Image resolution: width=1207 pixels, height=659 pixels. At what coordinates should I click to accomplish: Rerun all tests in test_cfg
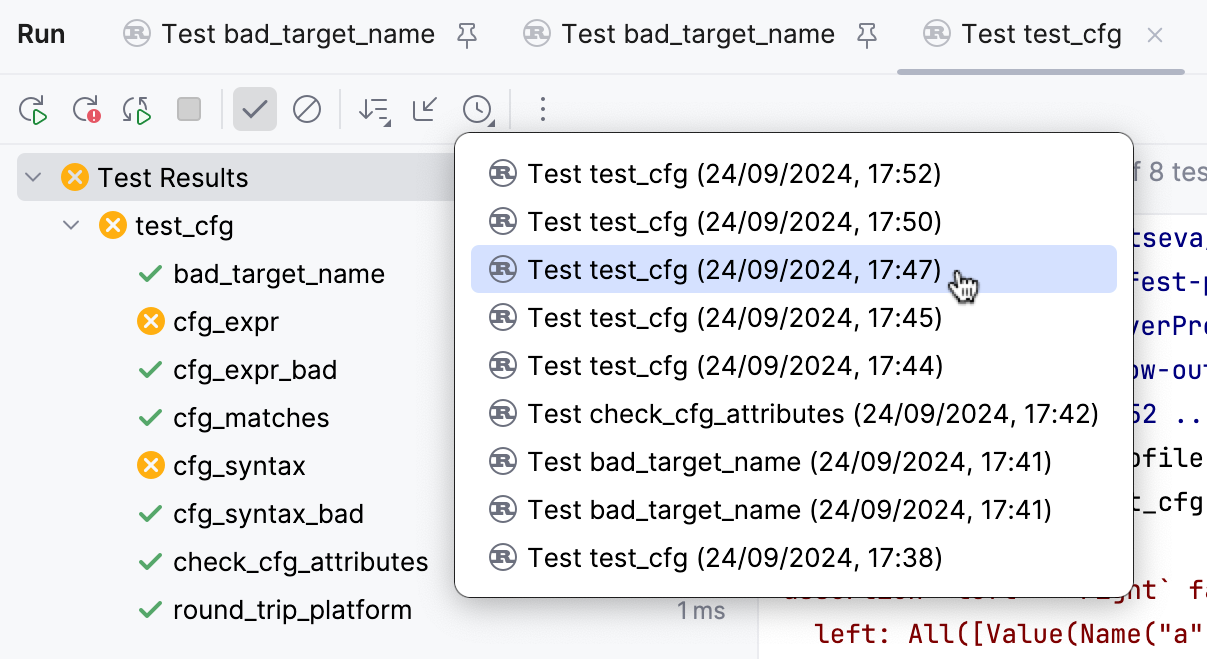pos(33,109)
